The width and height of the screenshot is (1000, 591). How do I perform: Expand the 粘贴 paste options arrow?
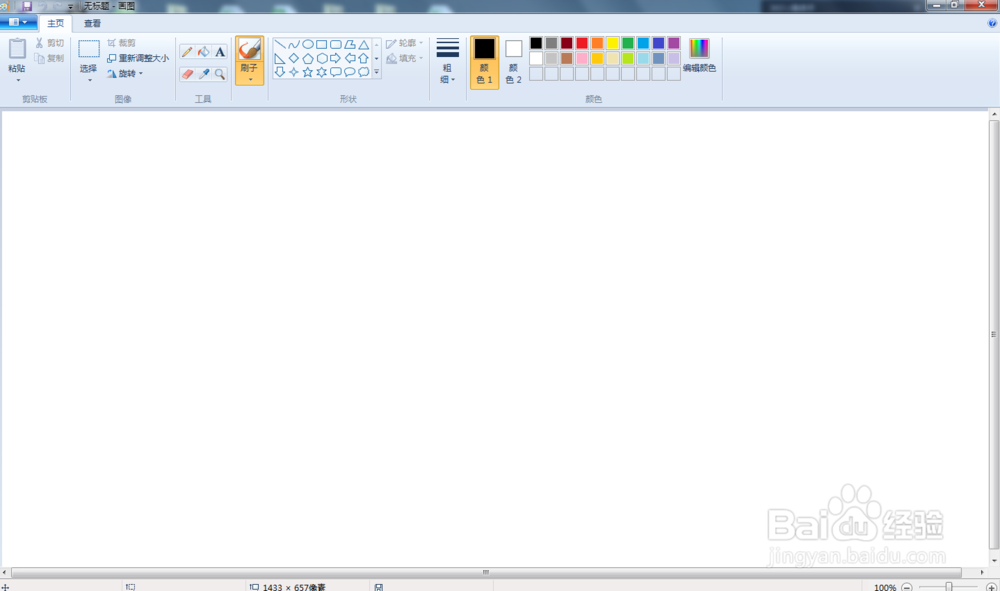pos(17,80)
